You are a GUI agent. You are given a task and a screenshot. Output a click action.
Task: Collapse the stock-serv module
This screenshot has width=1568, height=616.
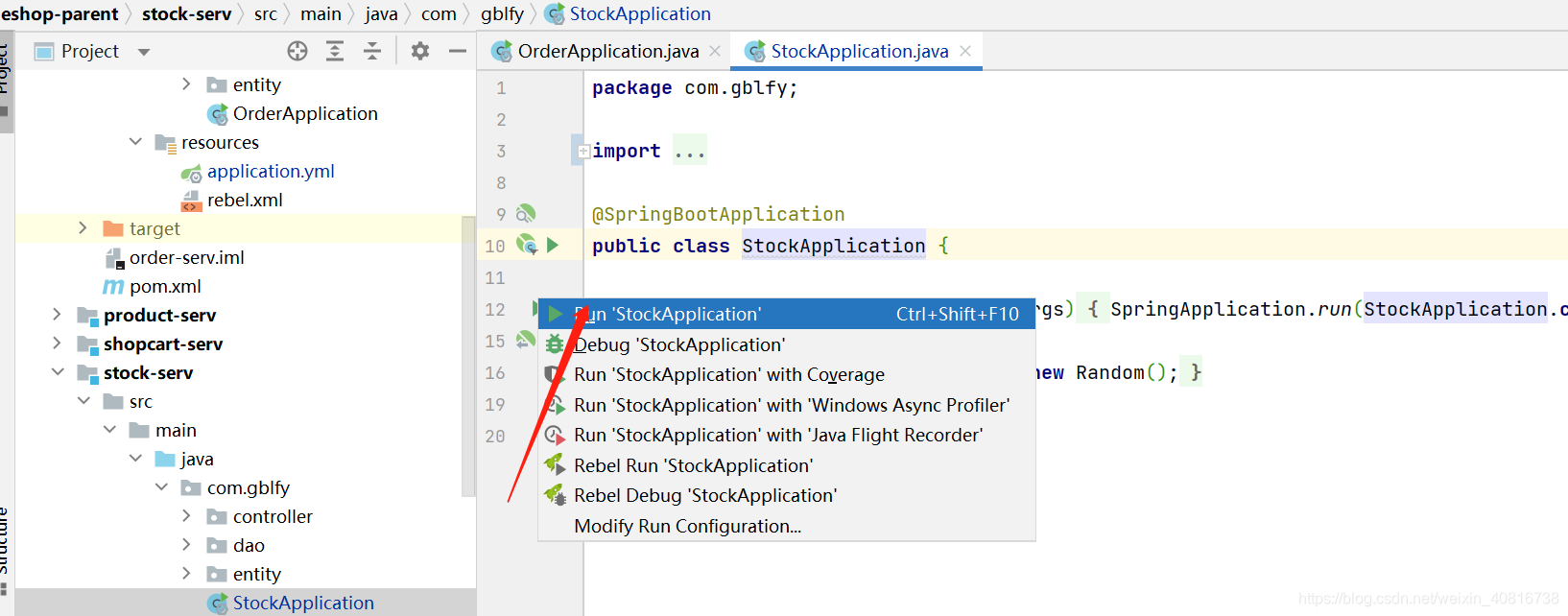(58, 372)
